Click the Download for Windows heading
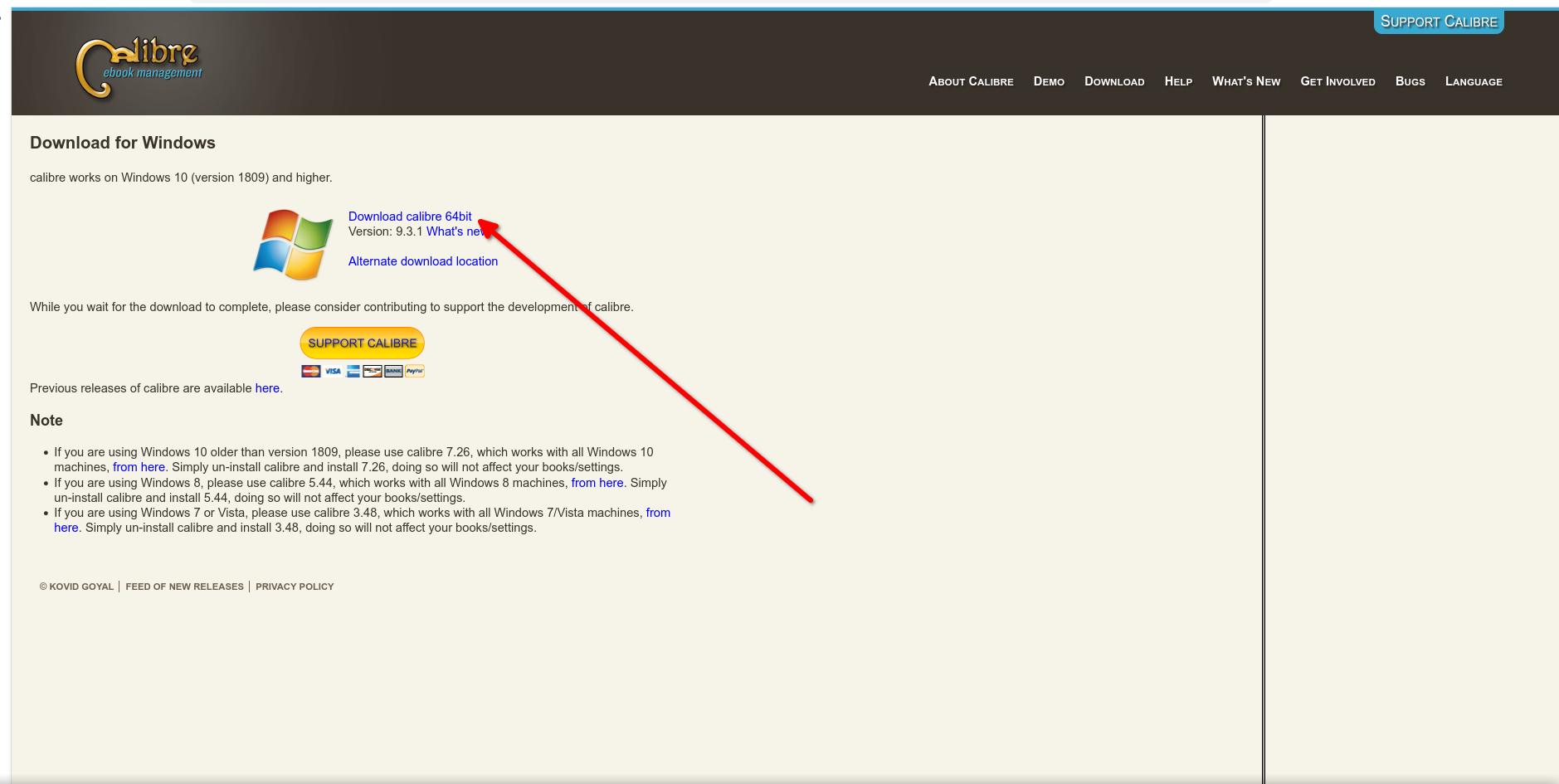The image size is (1559, 784). click(x=123, y=143)
